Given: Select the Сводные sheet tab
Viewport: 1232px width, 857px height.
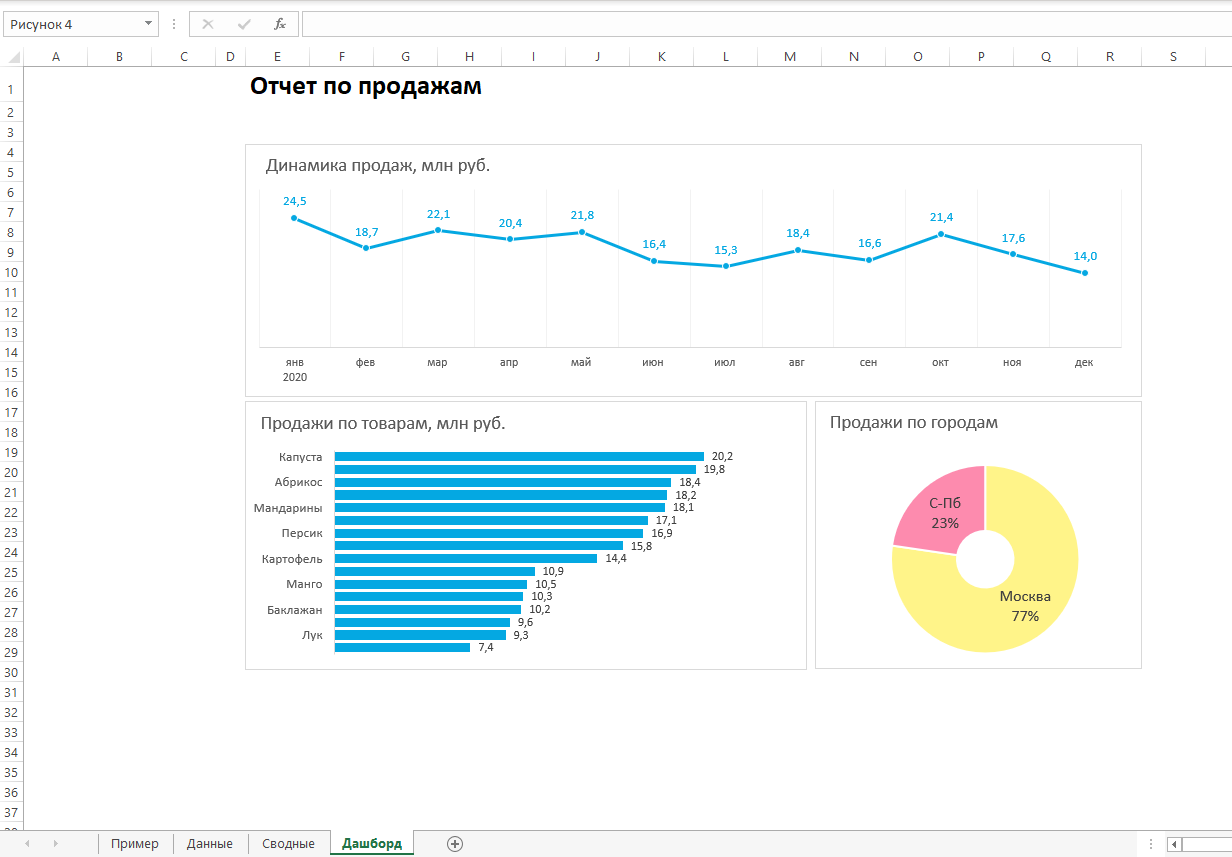Looking at the screenshot, I should (x=288, y=843).
